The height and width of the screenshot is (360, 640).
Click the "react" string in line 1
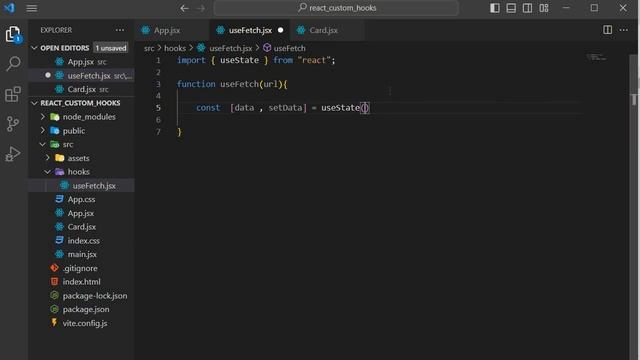[314, 60]
